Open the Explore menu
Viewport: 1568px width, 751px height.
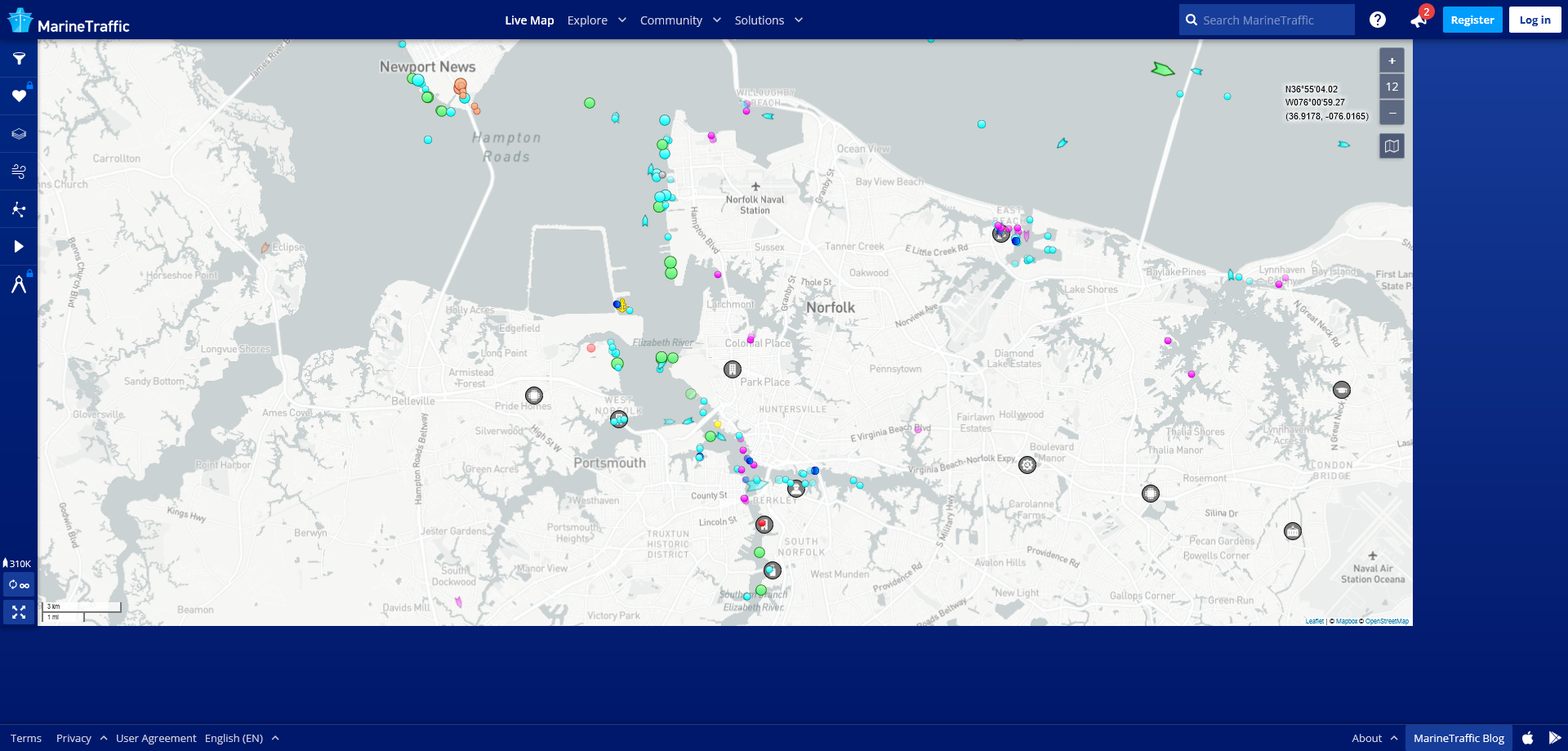coord(587,20)
